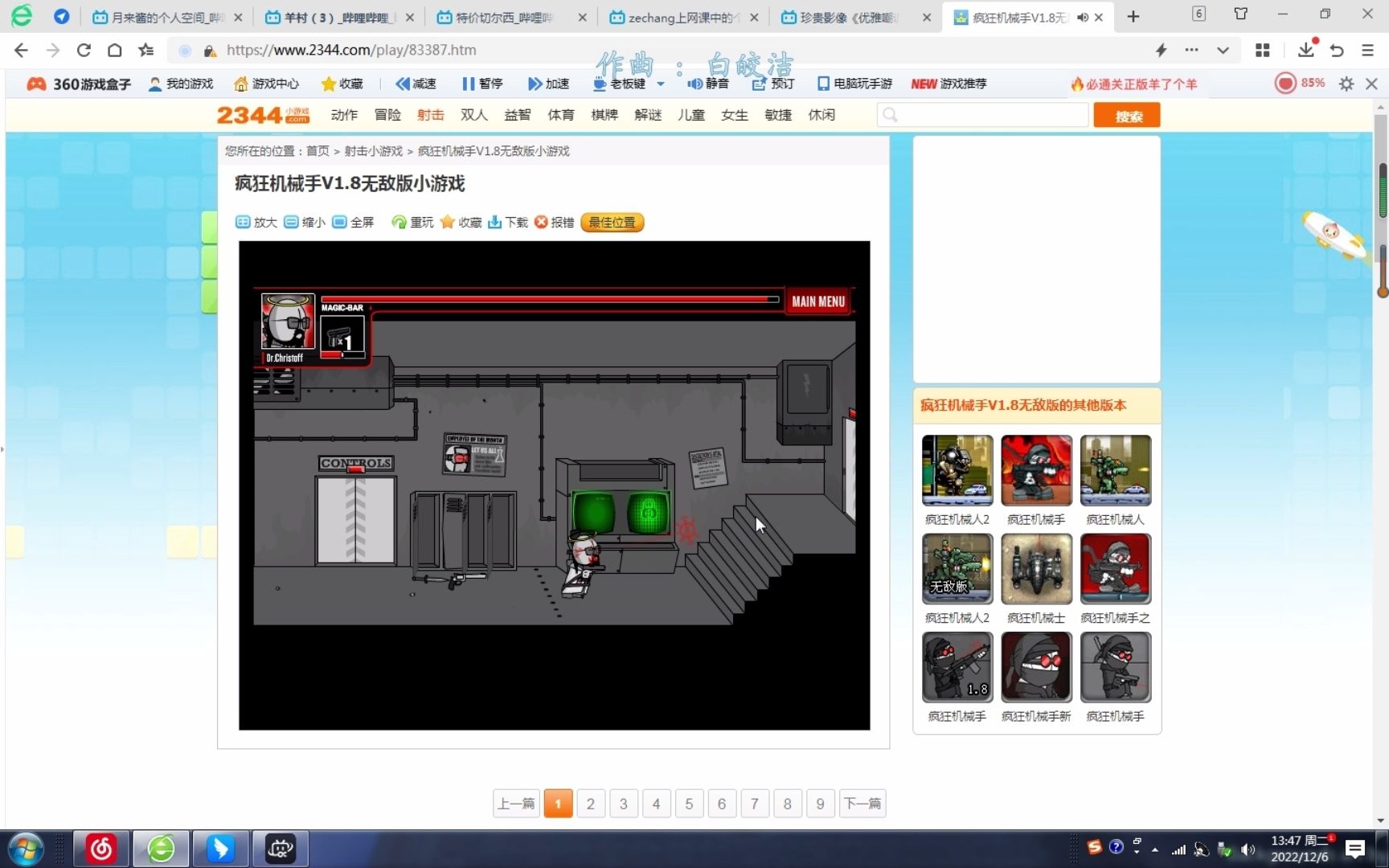Download game with 下载
The image size is (1389, 868).
(508, 223)
